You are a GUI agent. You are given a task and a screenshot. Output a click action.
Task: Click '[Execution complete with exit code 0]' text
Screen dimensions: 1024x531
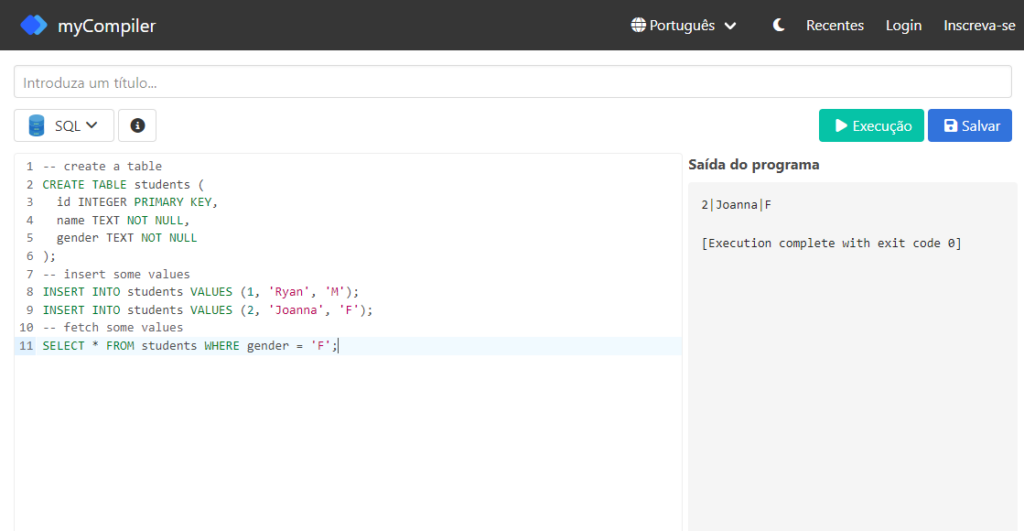point(831,243)
